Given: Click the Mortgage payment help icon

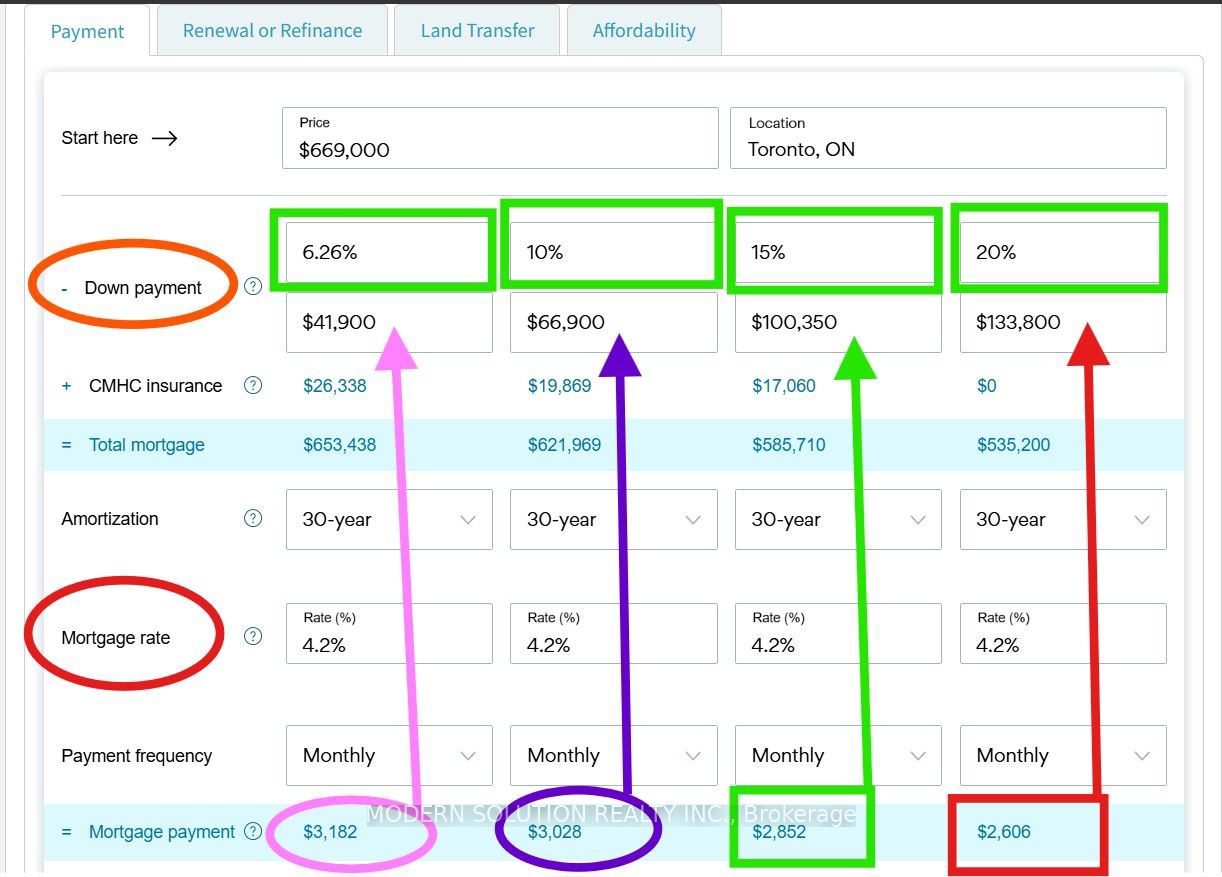Looking at the screenshot, I should click(253, 830).
